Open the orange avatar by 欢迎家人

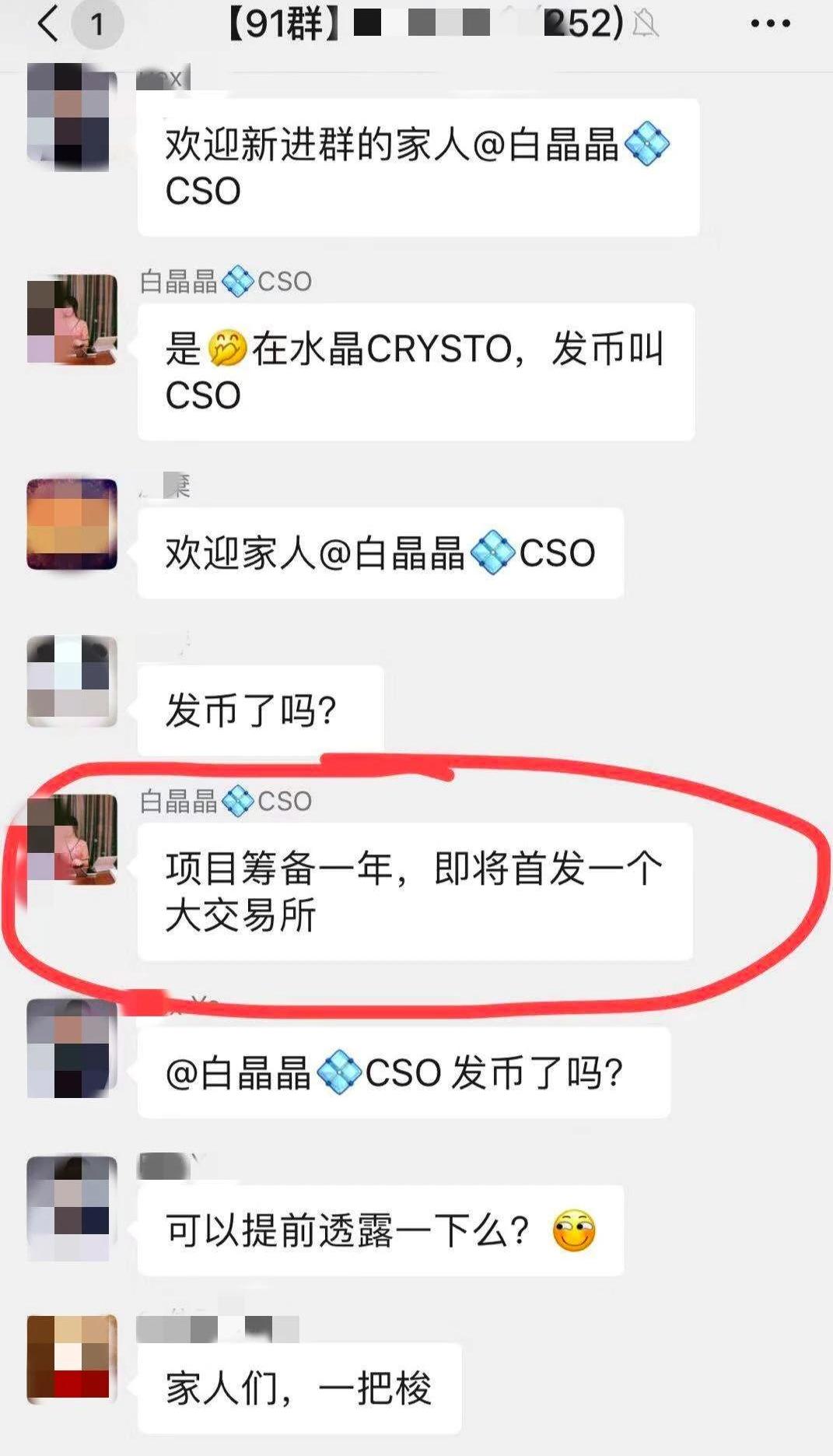pos(72,525)
